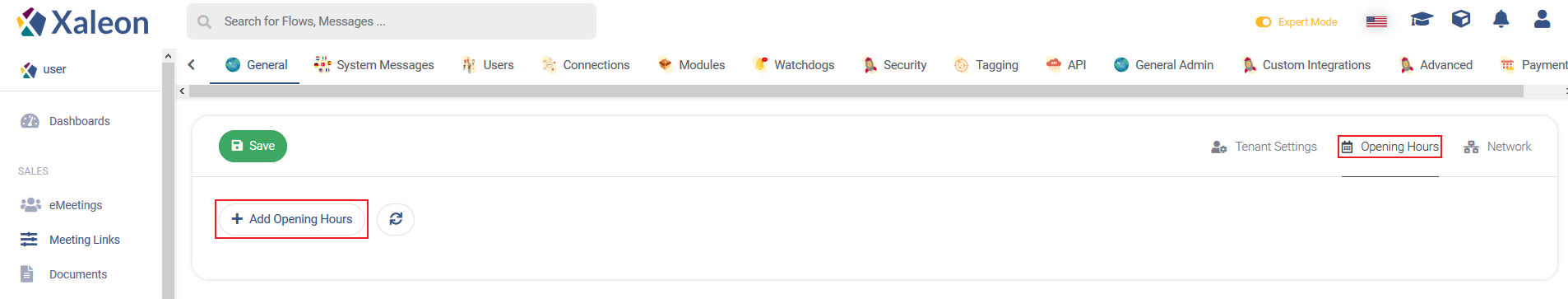
Task: Click the refresh opening hours icon
Action: pos(396,219)
